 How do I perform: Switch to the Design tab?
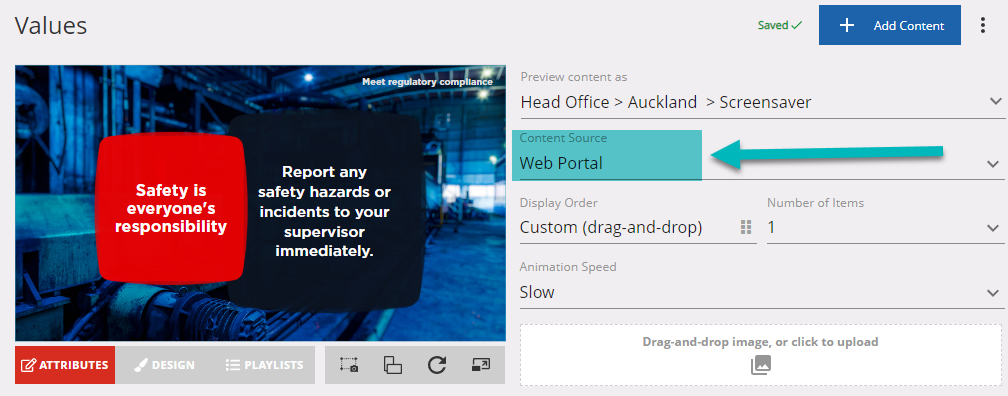(165, 364)
